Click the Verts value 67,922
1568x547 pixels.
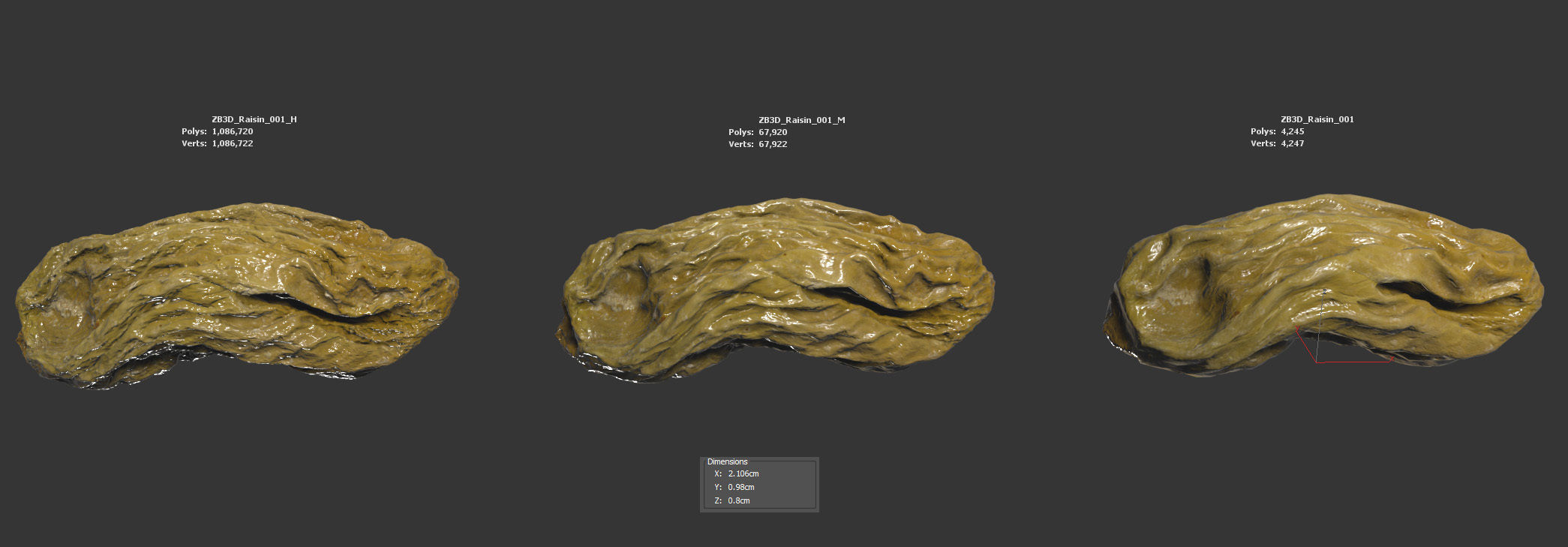point(773,144)
